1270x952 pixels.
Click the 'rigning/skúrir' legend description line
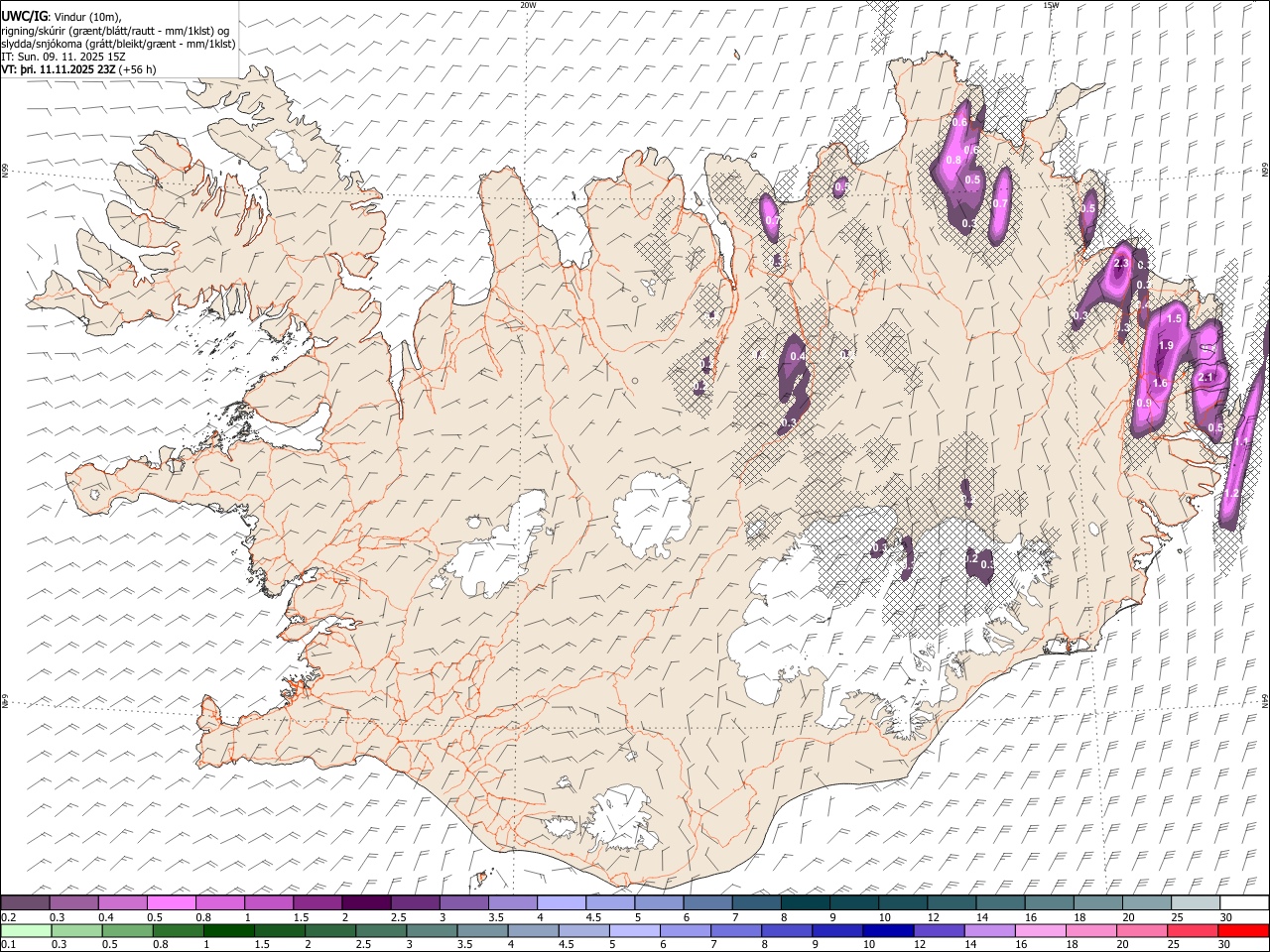(116, 31)
